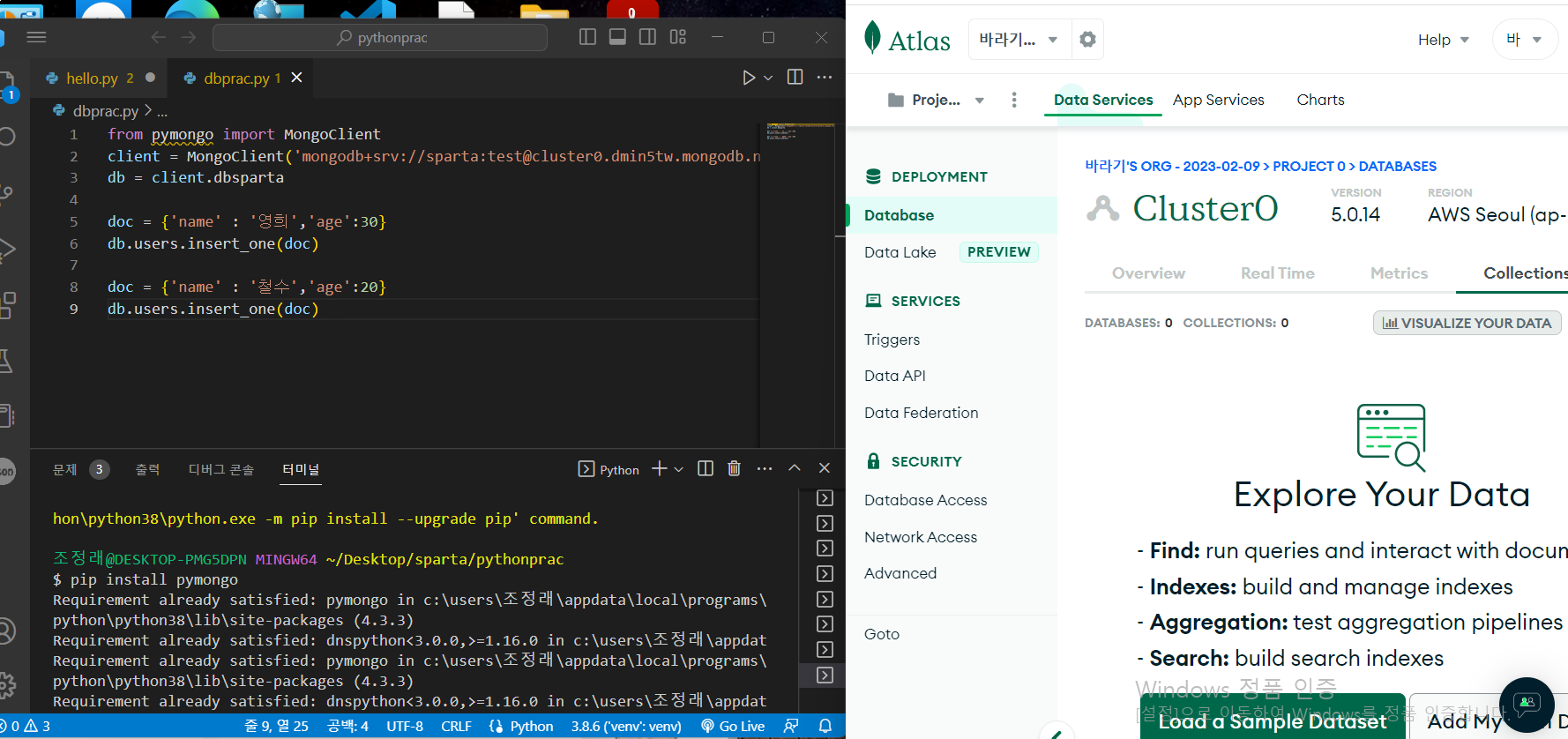Open the errors and warnings status indicator
Image resolution: width=1568 pixels, height=739 pixels.
(26, 727)
